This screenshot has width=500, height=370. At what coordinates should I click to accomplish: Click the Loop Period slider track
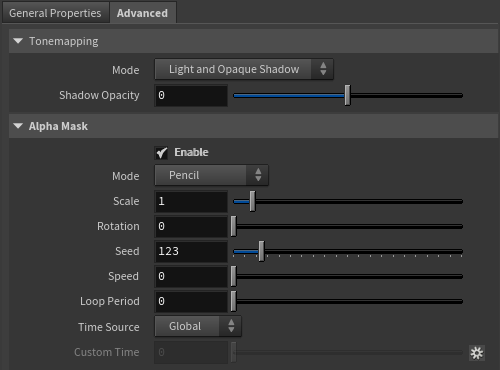tap(348, 301)
